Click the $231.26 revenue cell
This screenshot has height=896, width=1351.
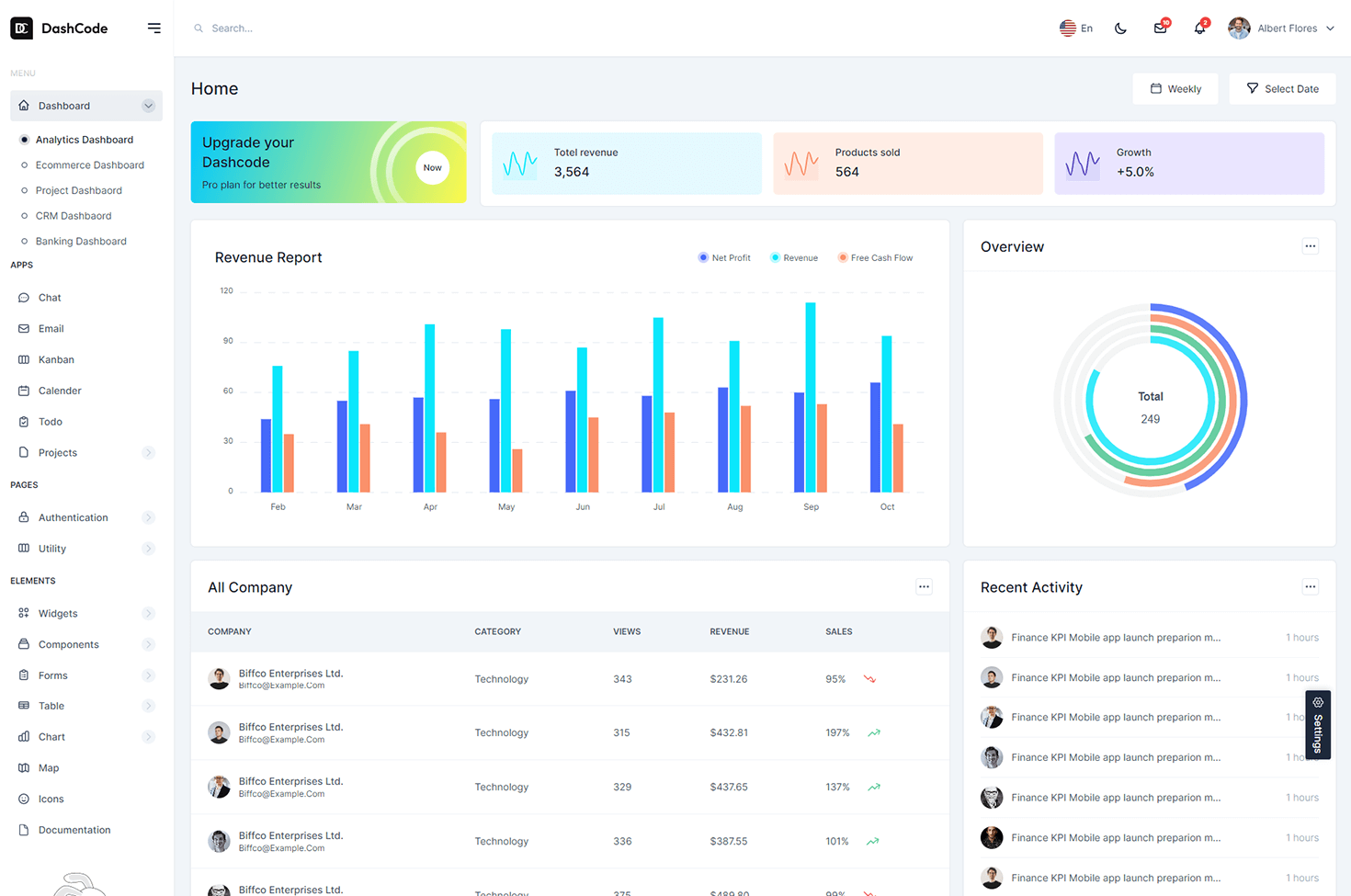pos(729,679)
